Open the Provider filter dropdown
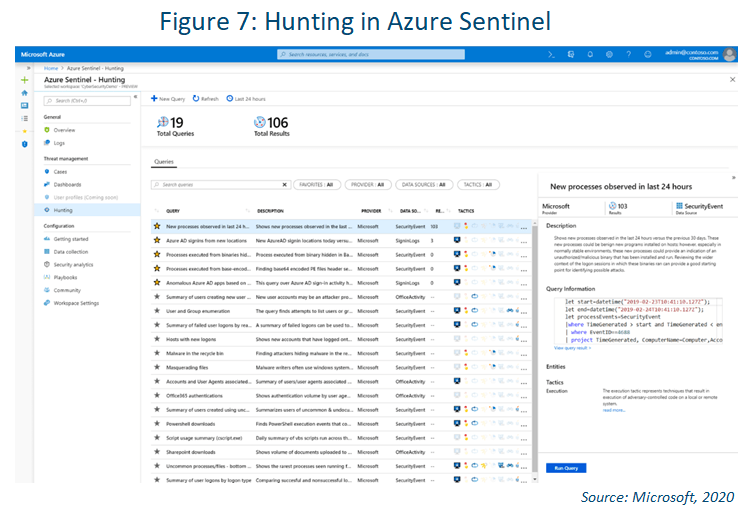This screenshot has width=749, height=511. 368,185
